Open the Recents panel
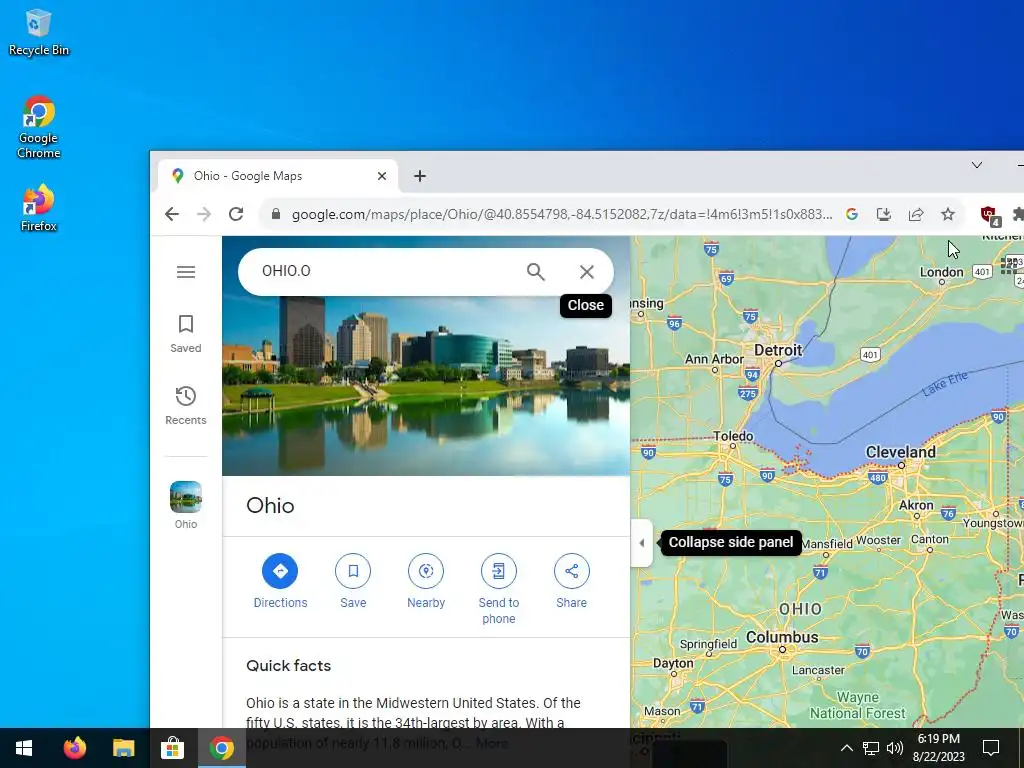 (185, 406)
